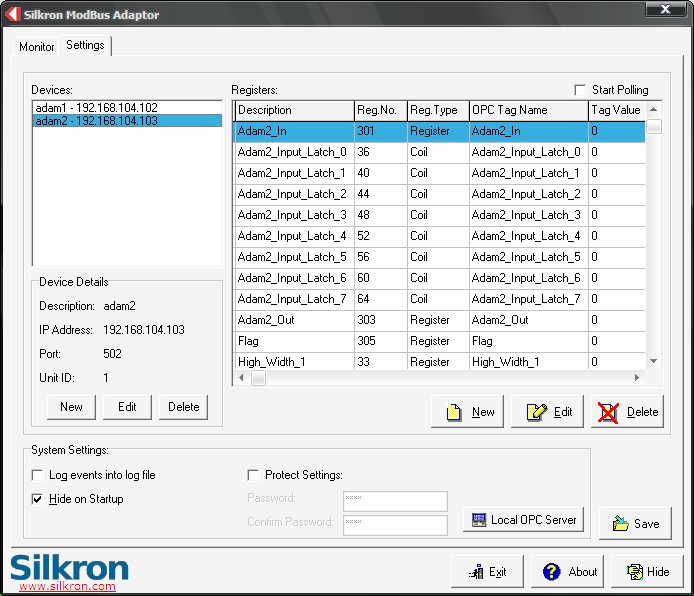
Task: Select the High_Width_1 description cell
Action: [x=294, y=361]
